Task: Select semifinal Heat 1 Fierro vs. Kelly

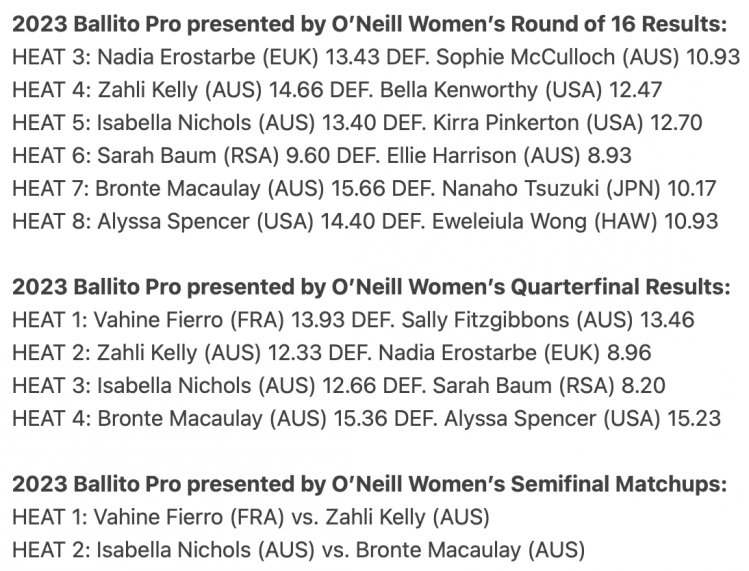Action: point(251,517)
